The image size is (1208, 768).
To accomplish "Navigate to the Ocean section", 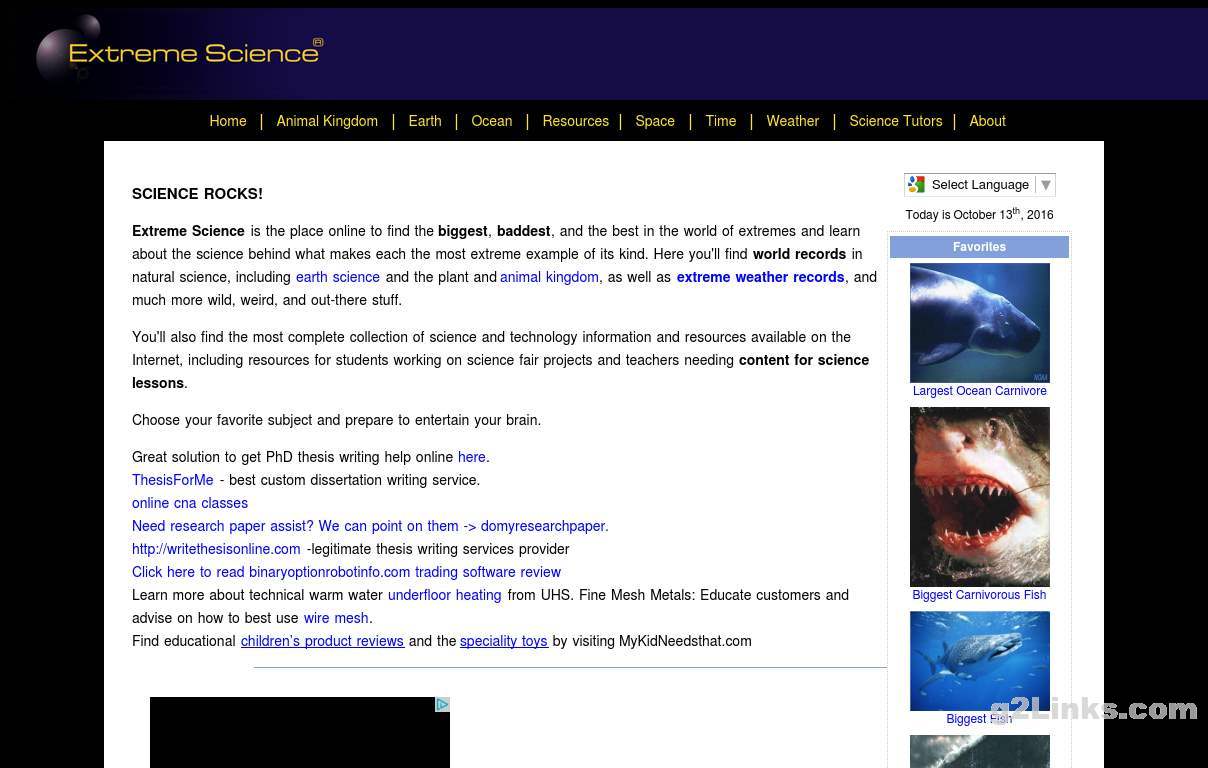I will click(x=491, y=121).
